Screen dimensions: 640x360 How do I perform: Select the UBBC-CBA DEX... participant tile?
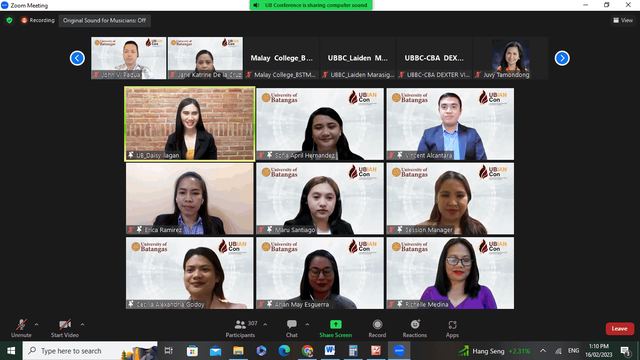tap(434, 58)
